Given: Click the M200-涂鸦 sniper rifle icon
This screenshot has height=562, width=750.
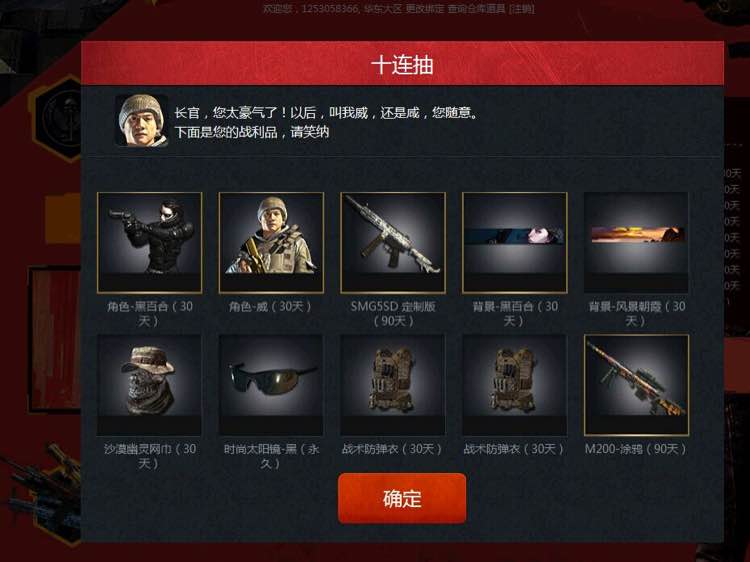Looking at the screenshot, I should [636, 385].
